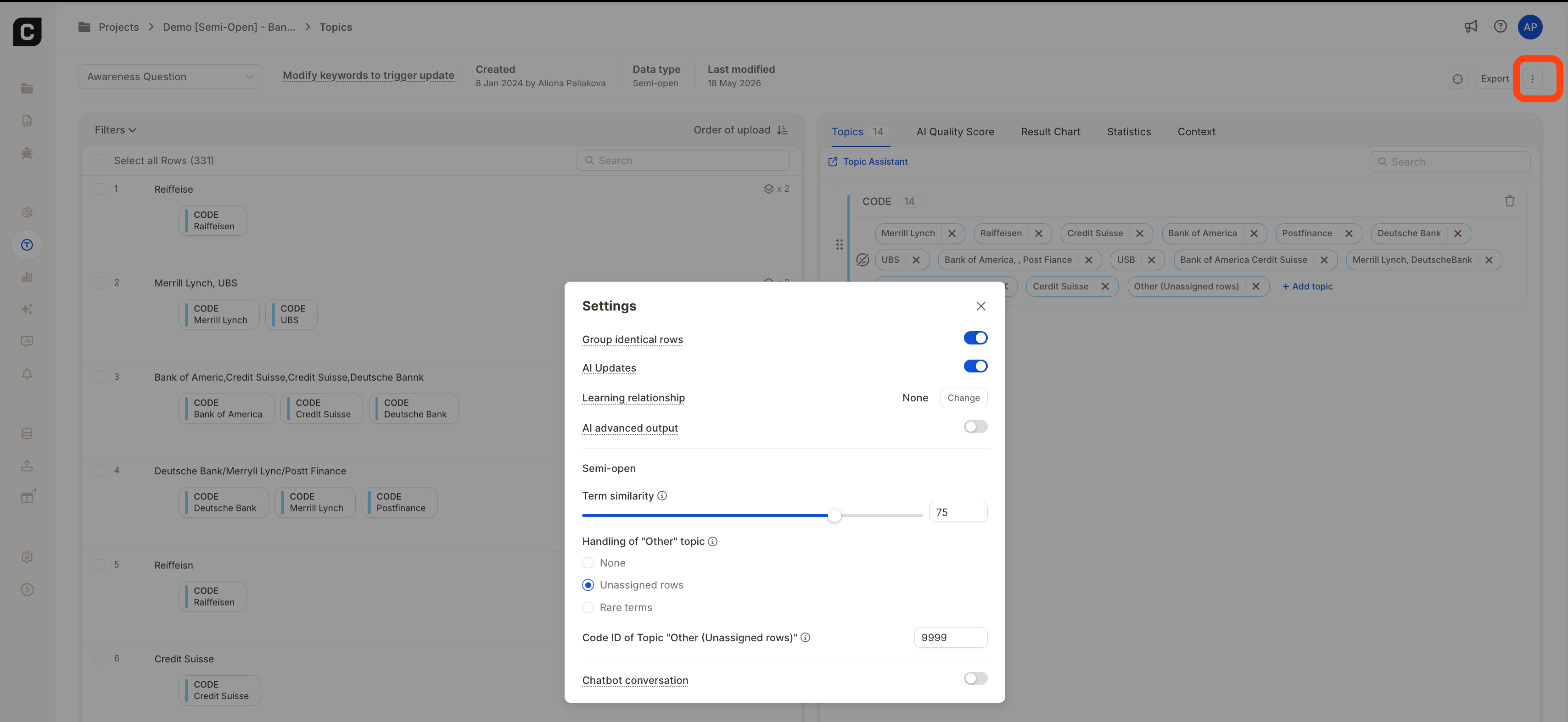The image size is (1568, 722).
Task: Open the Awareness Question dropdown
Action: 170,77
